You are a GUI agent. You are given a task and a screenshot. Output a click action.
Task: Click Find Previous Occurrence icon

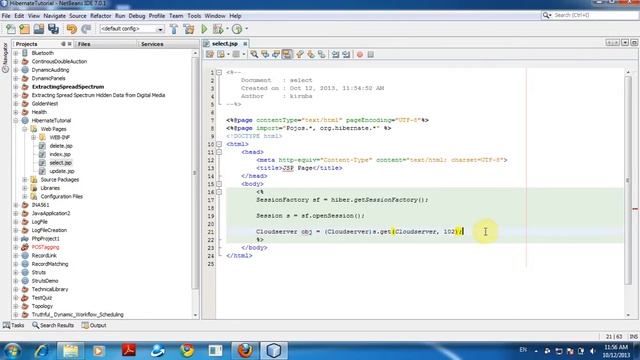(x=265, y=54)
